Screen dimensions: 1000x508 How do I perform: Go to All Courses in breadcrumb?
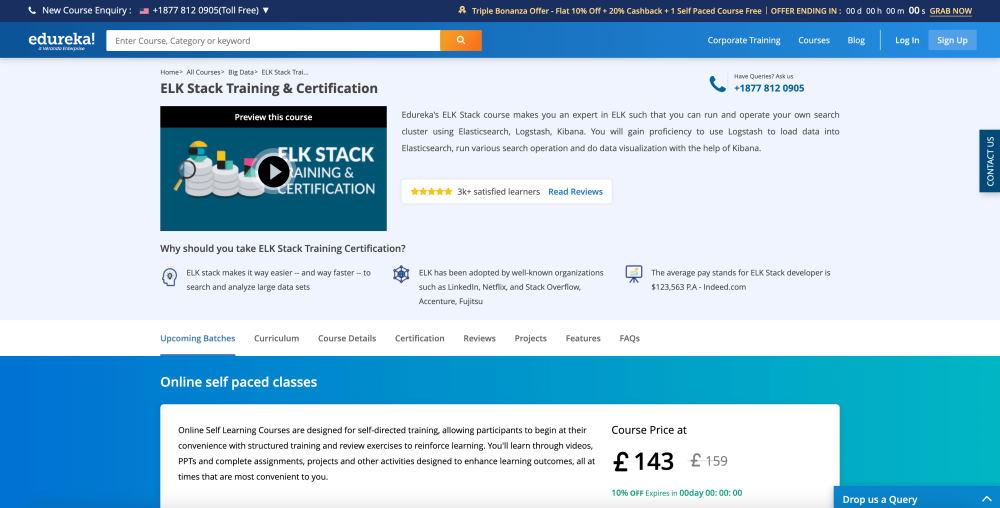tap(204, 72)
